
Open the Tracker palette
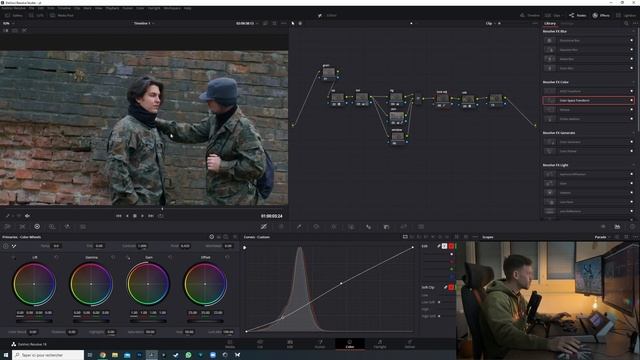(333, 227)
